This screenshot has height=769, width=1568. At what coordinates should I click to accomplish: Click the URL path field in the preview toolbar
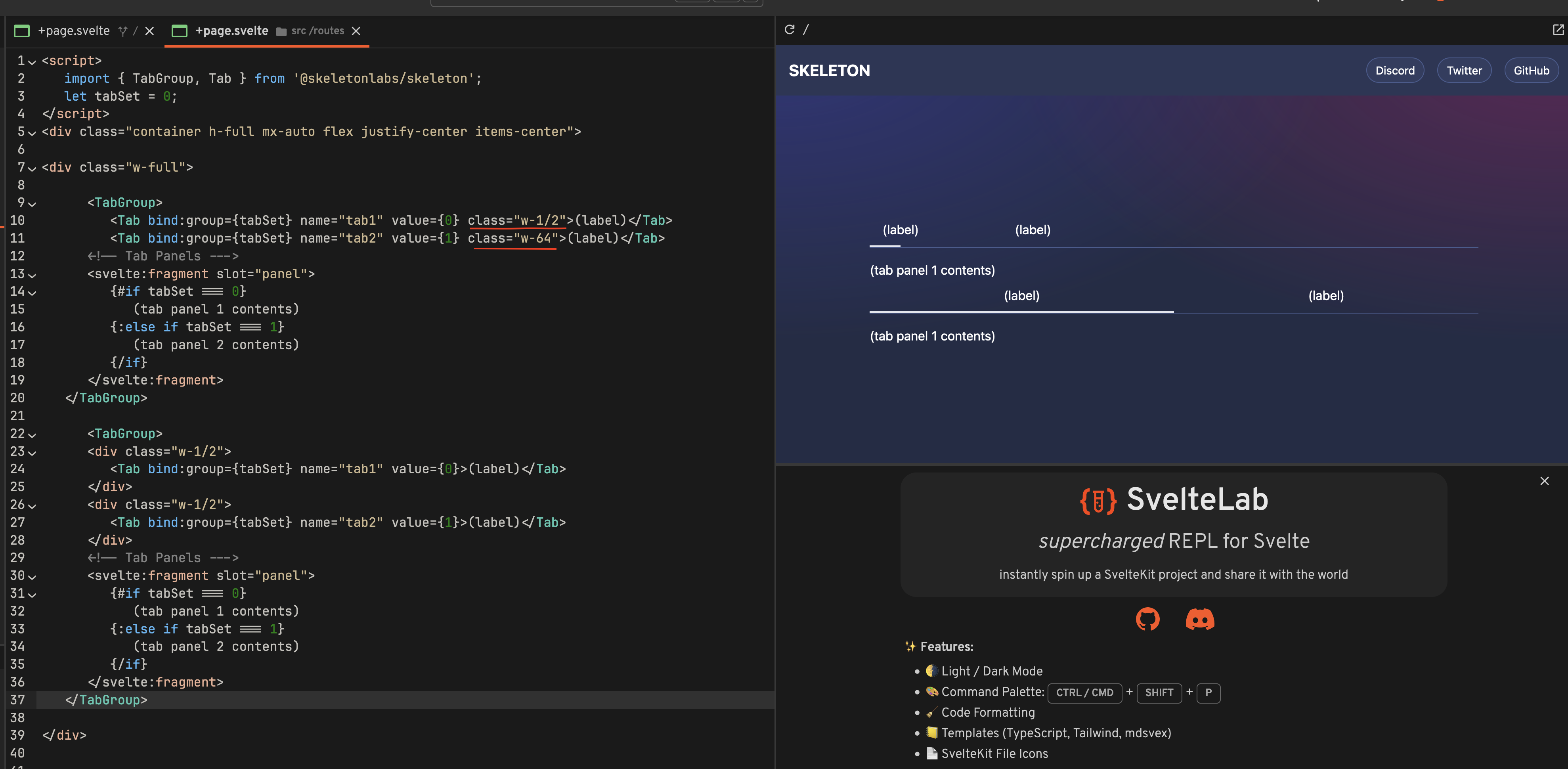[807, 29]
